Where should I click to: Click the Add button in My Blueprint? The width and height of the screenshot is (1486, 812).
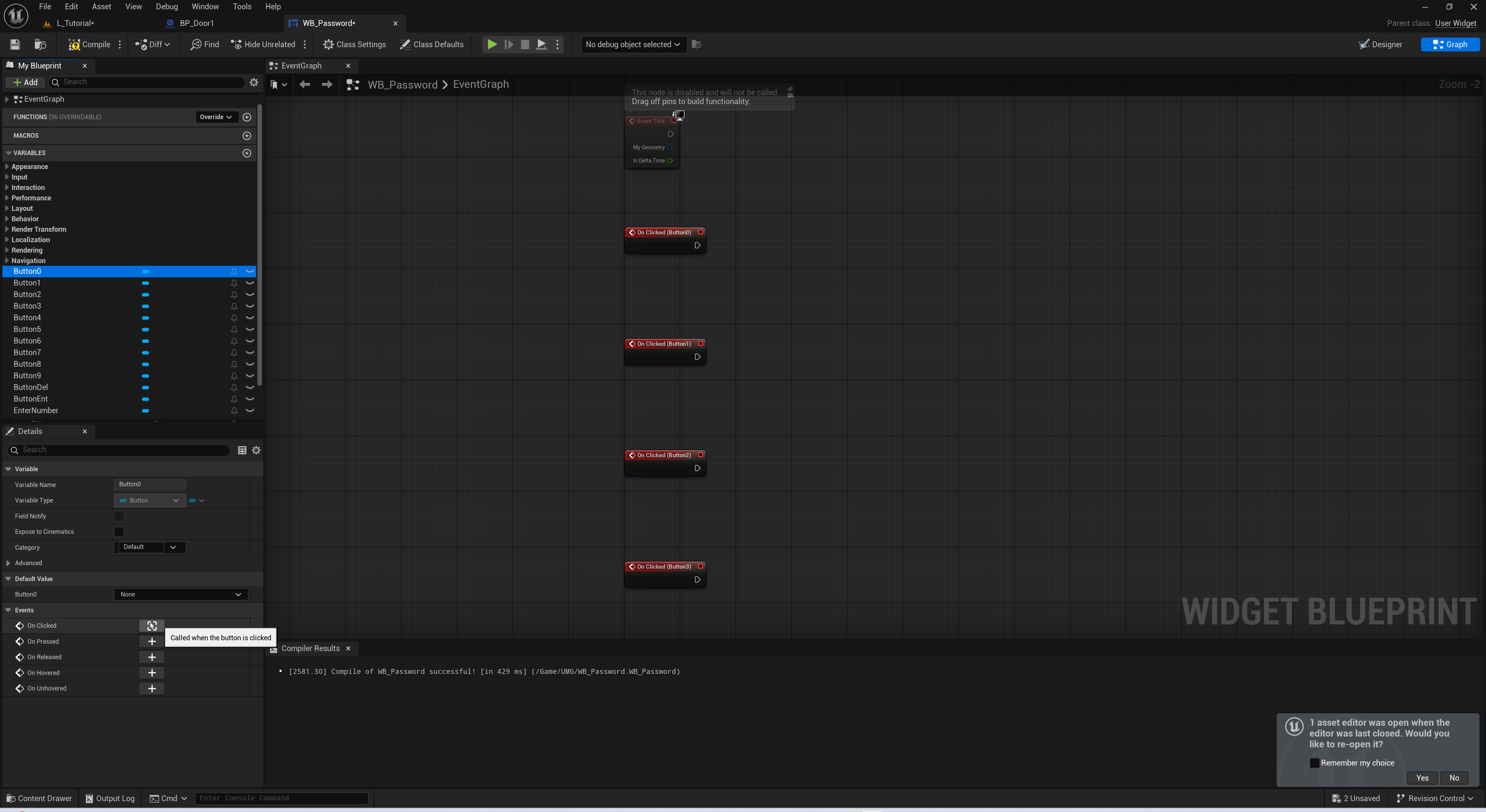pyautogui.click(x=26, y=82)
